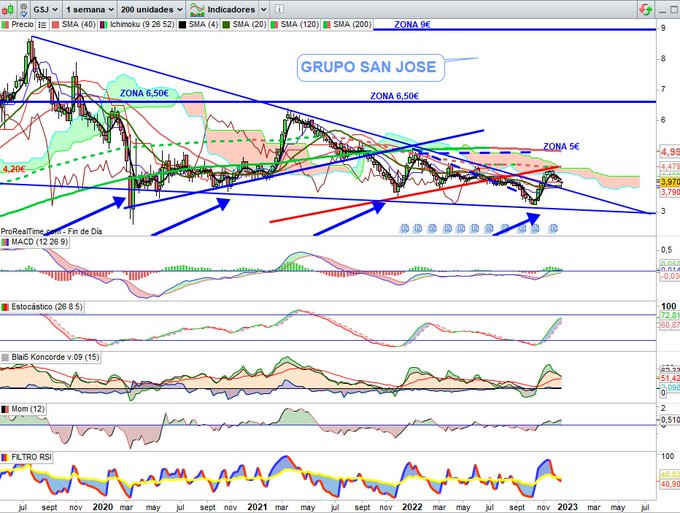Click the last dividend marker before 2023
680x513 pixels.
[553, 229]
